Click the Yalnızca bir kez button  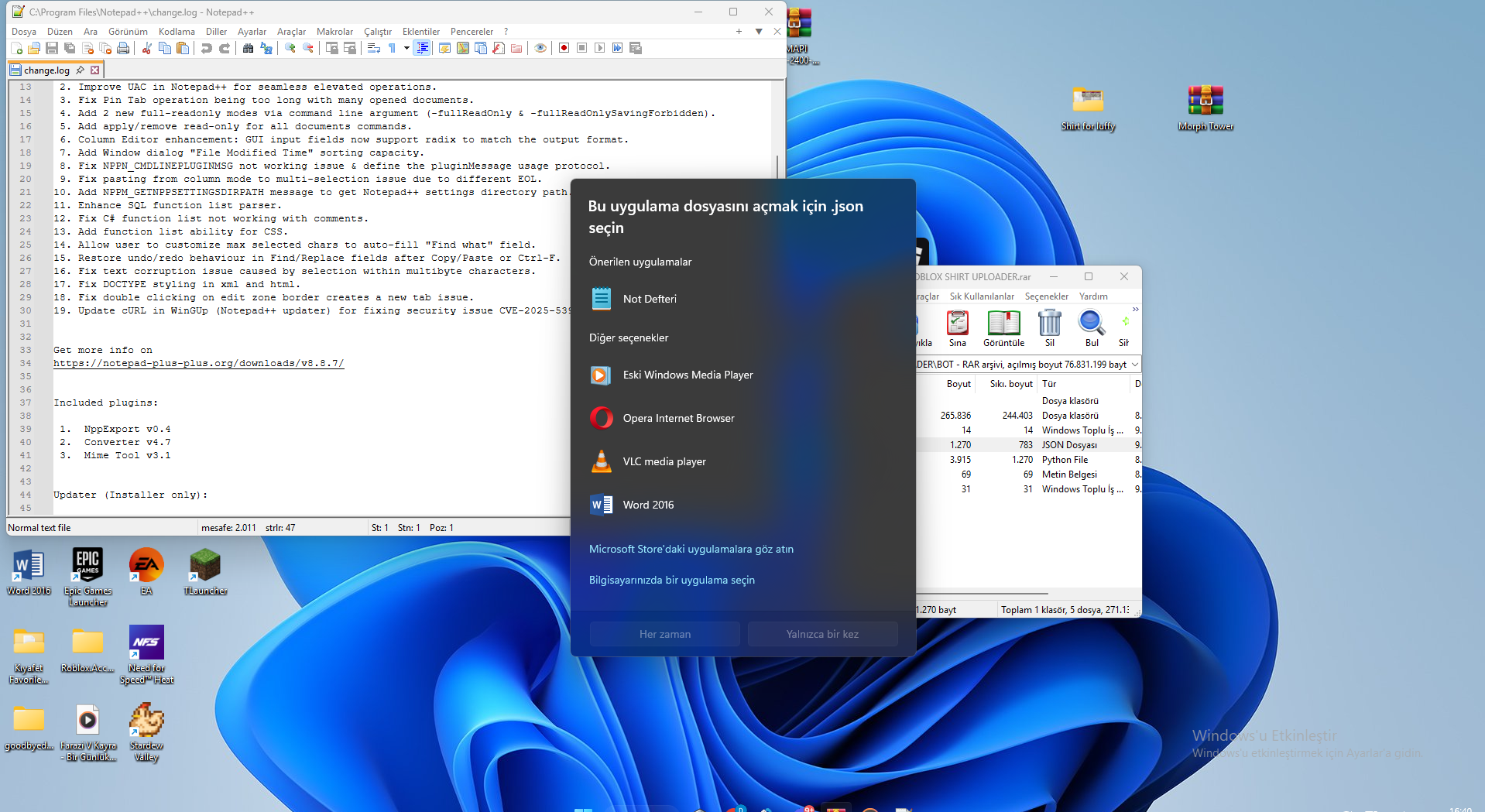[x=822, y=634]
